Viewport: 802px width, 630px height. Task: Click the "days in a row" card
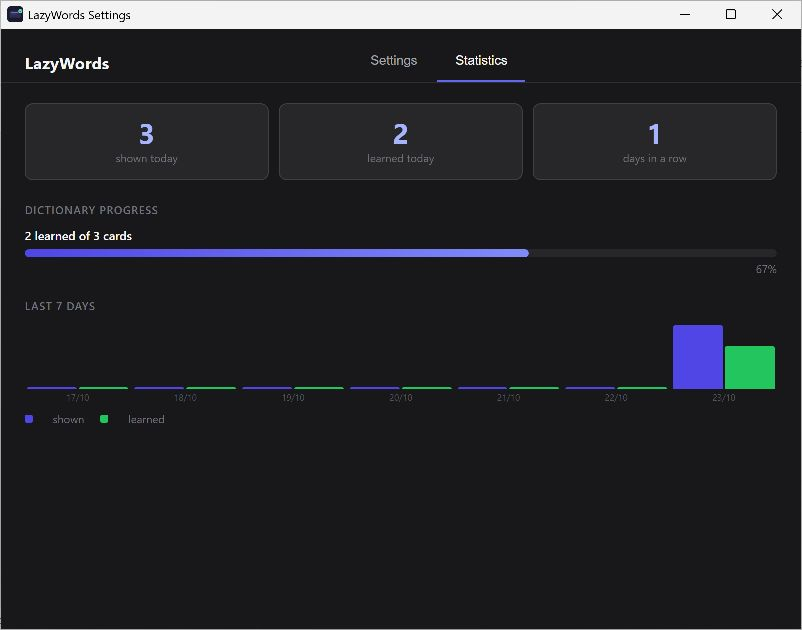pos(655,142)
